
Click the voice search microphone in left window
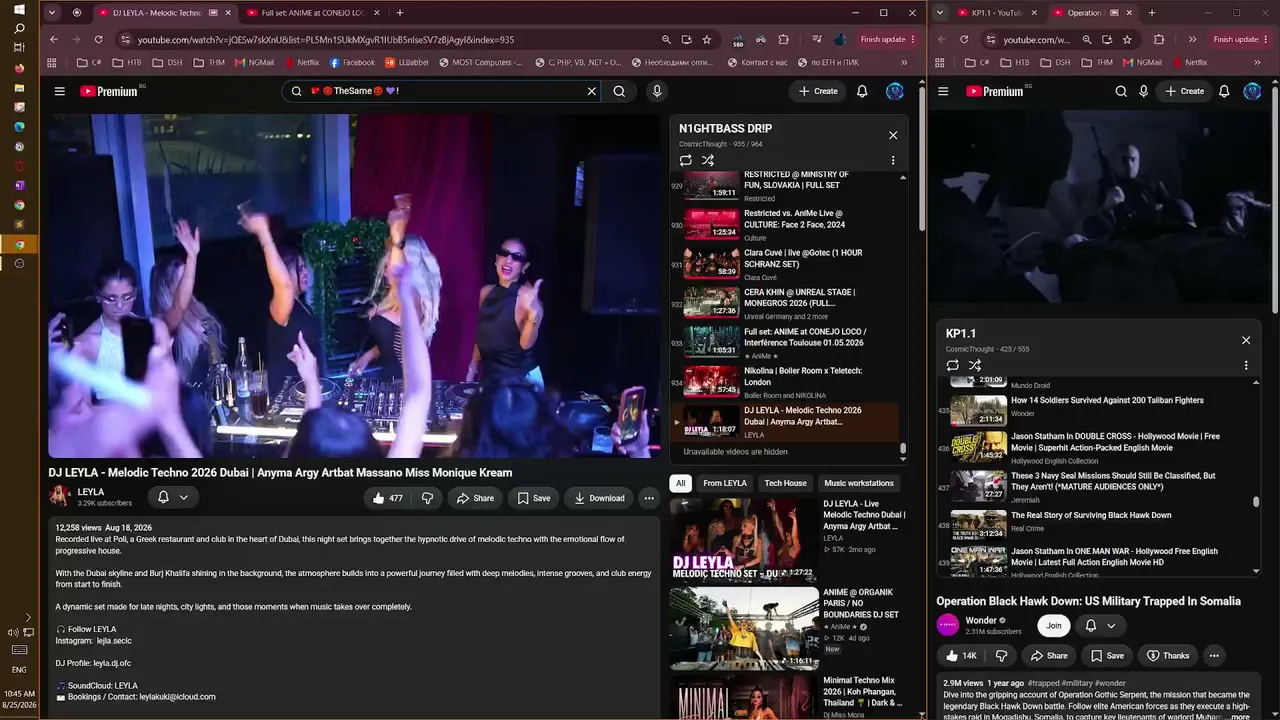(657, 91)
